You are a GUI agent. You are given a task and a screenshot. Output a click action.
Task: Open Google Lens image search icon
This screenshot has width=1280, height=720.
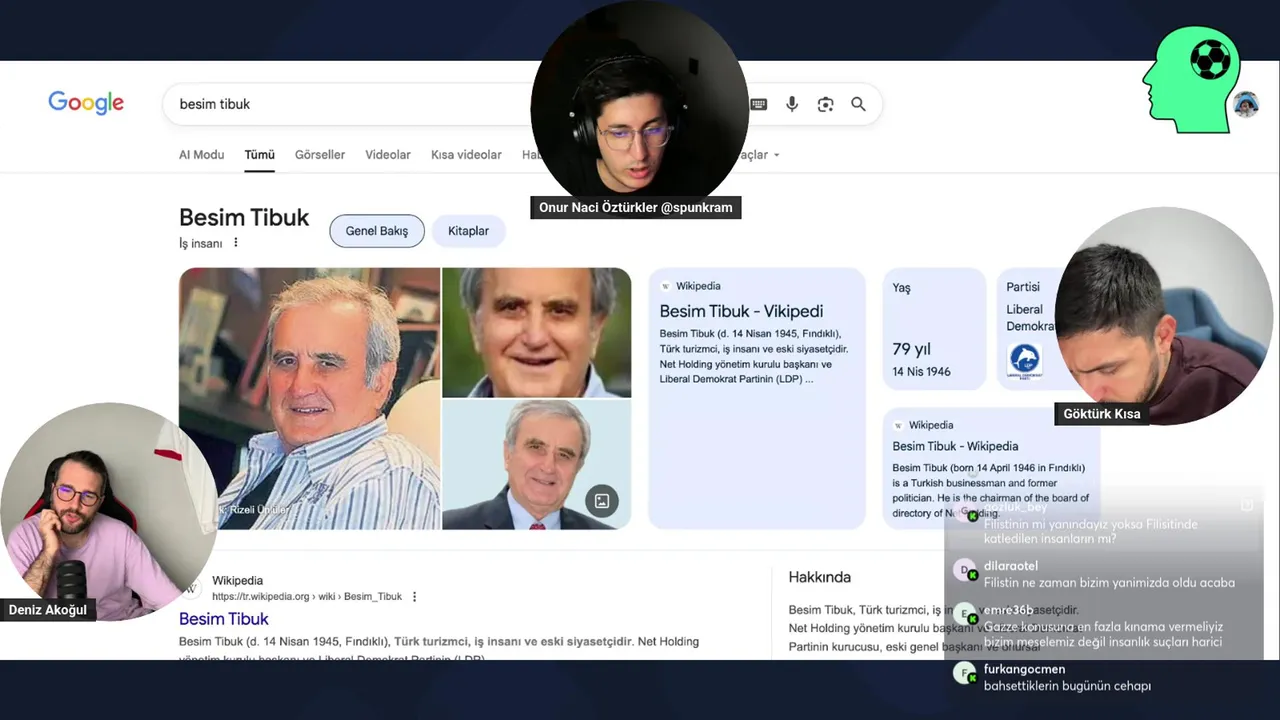(x=825, y=104)
